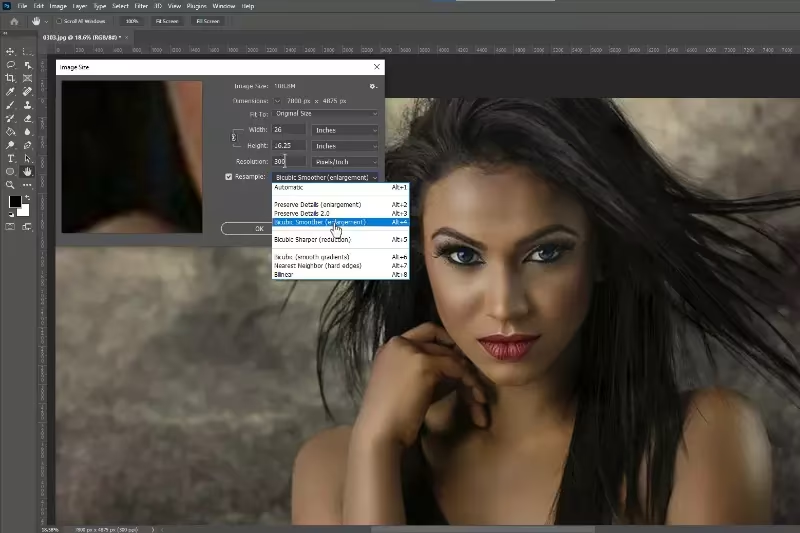Select the Frame tool

click(x=28, y=78)
